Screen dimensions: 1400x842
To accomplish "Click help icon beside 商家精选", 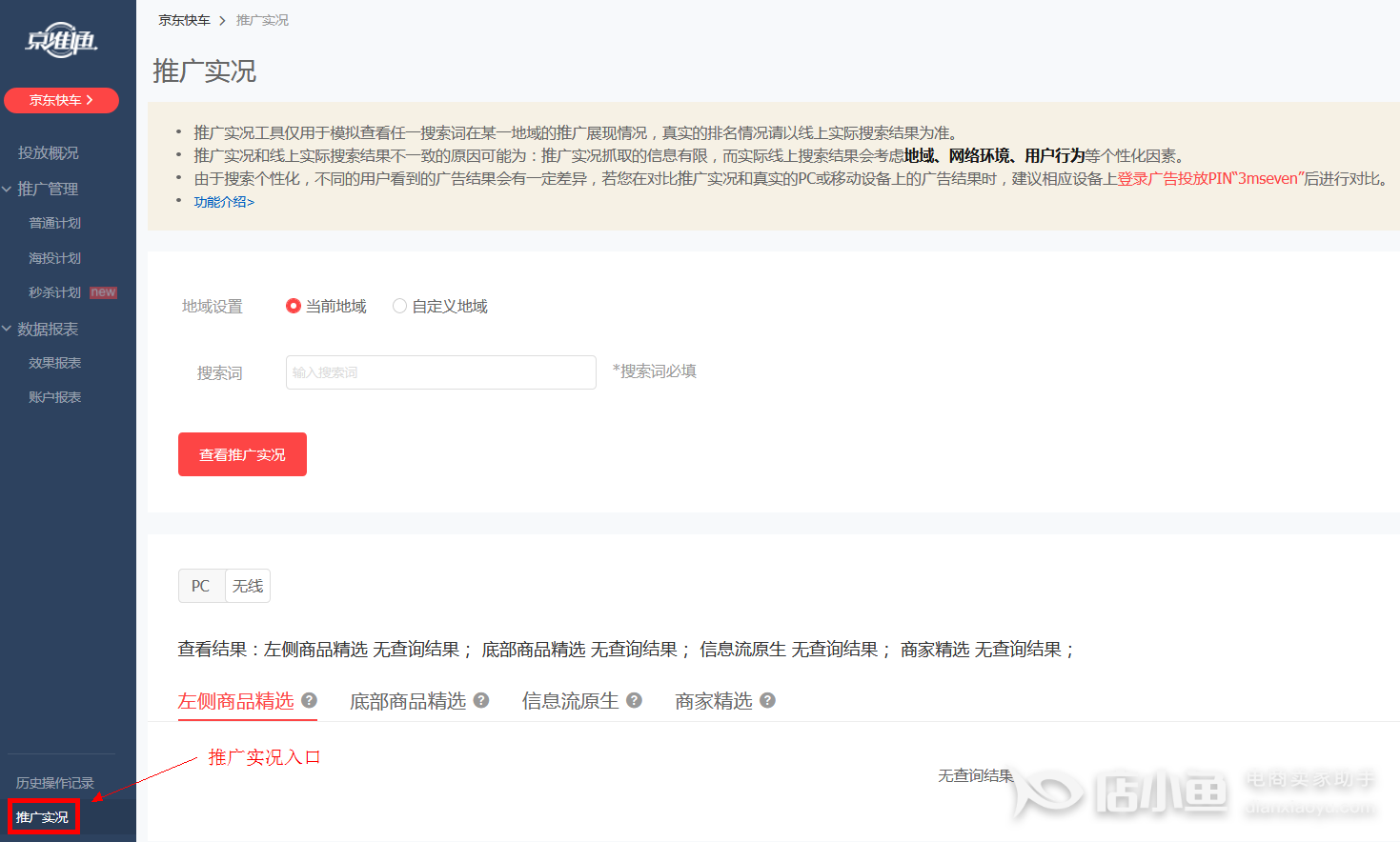I will coord(767,700).
